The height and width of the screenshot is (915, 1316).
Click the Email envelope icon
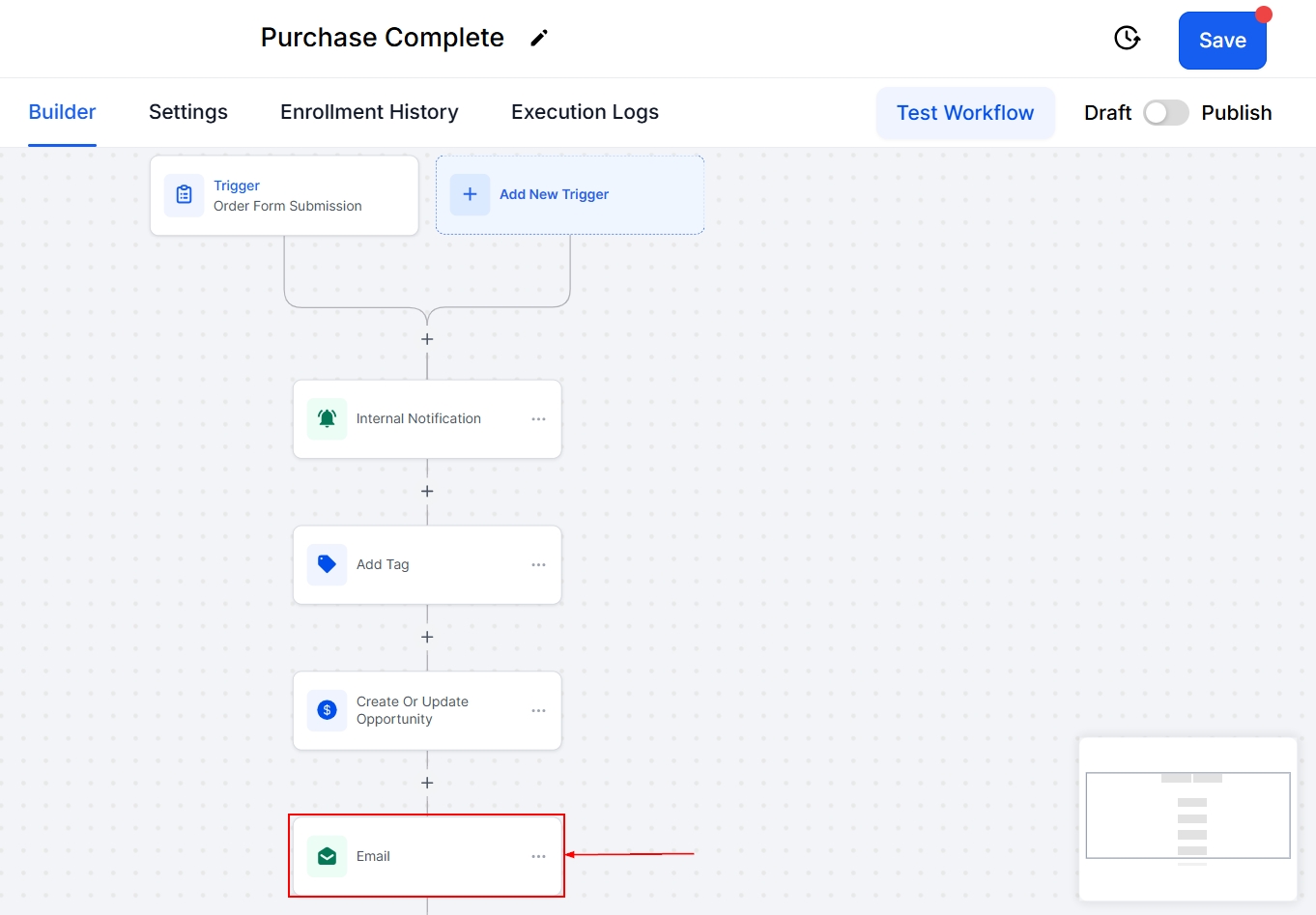[327, 857]
